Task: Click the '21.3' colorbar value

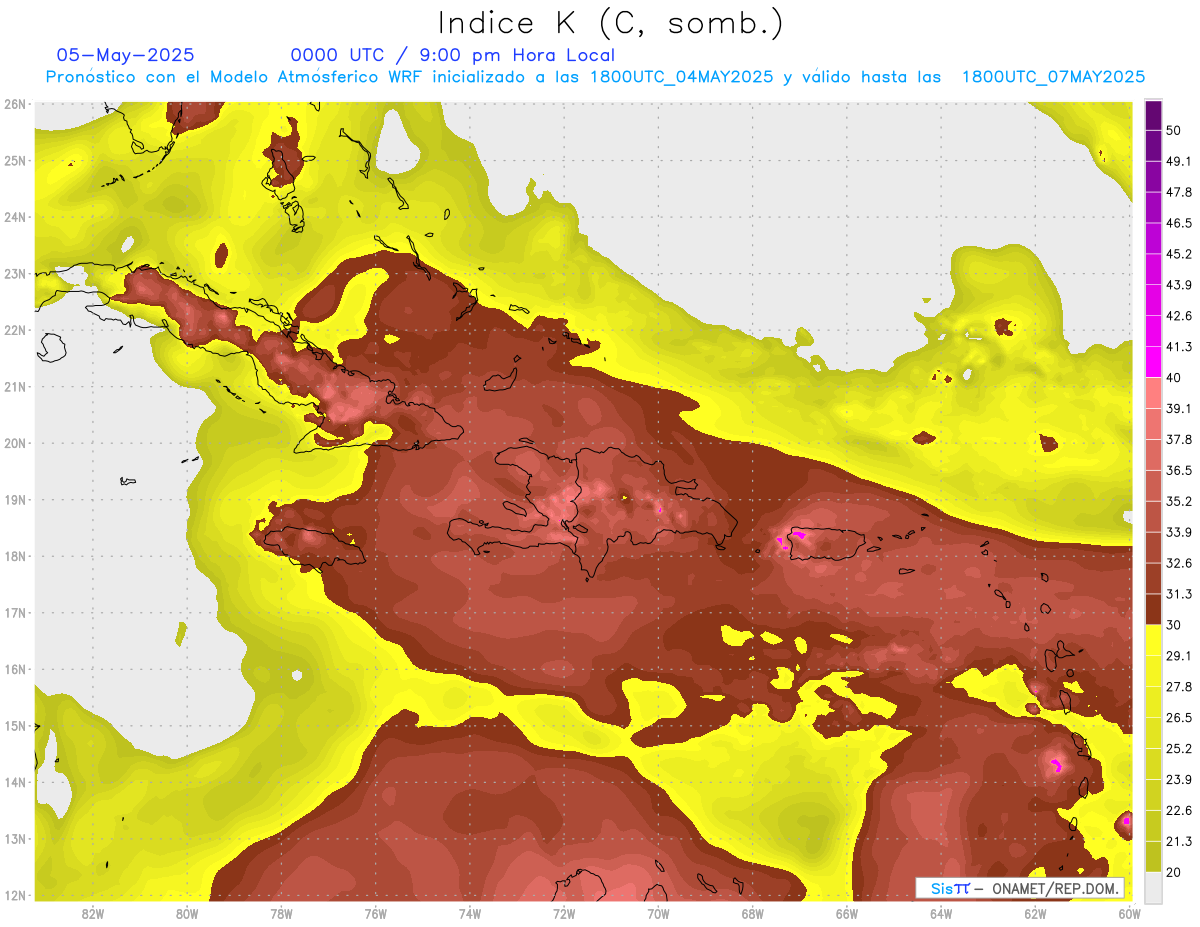Action: point(1179,841)
